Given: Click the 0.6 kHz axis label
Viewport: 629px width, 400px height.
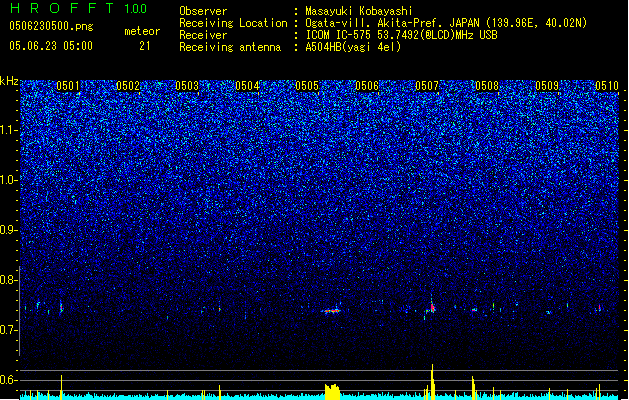Looking at the screenshot, I should tap(8, 380).
